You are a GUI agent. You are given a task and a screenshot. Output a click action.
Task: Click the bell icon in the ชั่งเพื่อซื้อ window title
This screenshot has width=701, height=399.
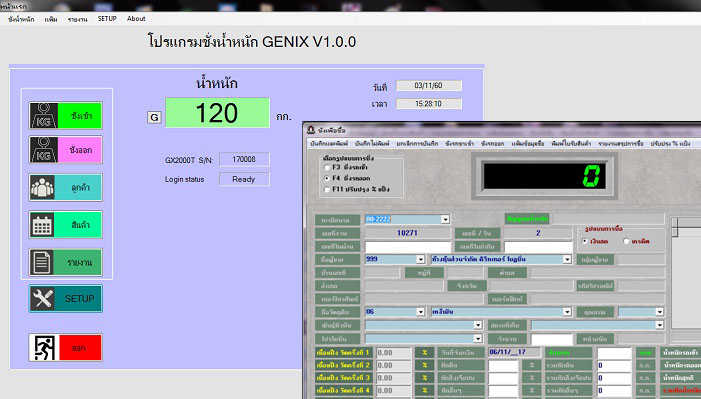point(311,130)
